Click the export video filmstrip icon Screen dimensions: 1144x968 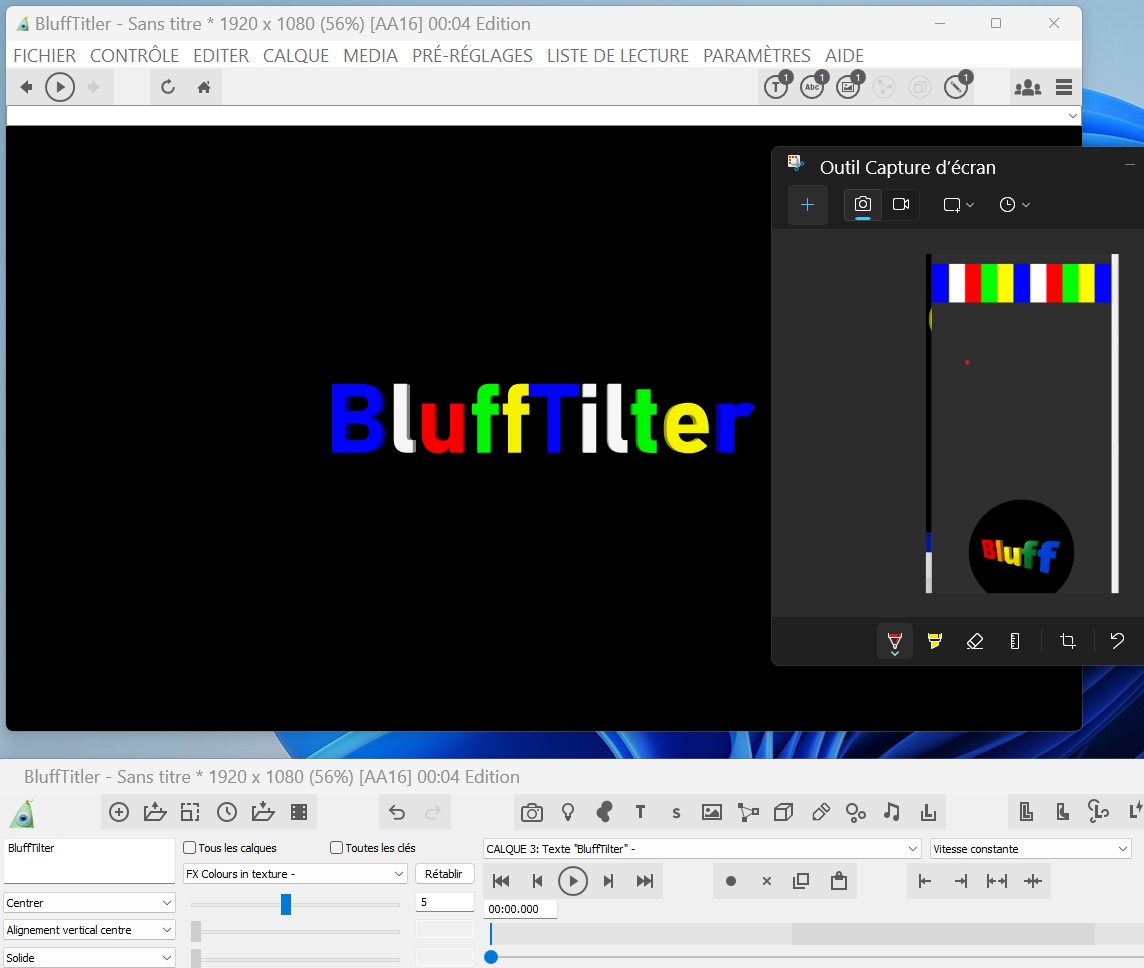pyautogui.click(x=299, y=812)
